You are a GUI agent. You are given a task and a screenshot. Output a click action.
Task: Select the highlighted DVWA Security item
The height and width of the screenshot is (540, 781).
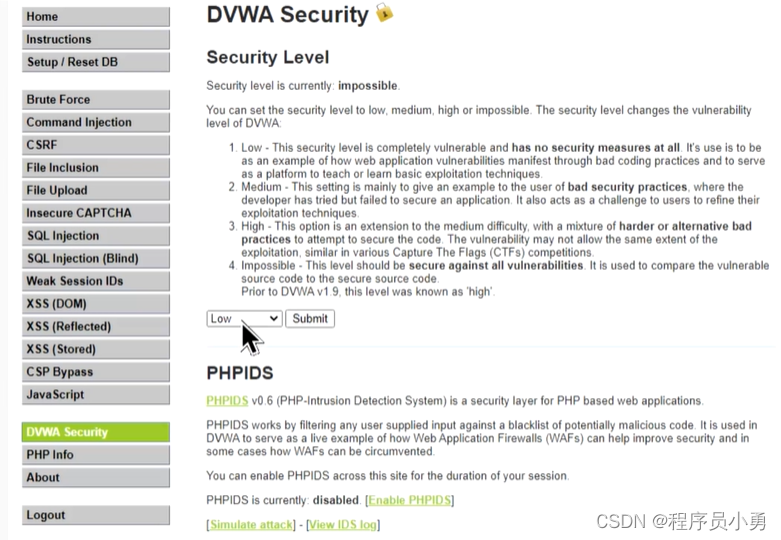pyautogui.click(x=95, y=432)
